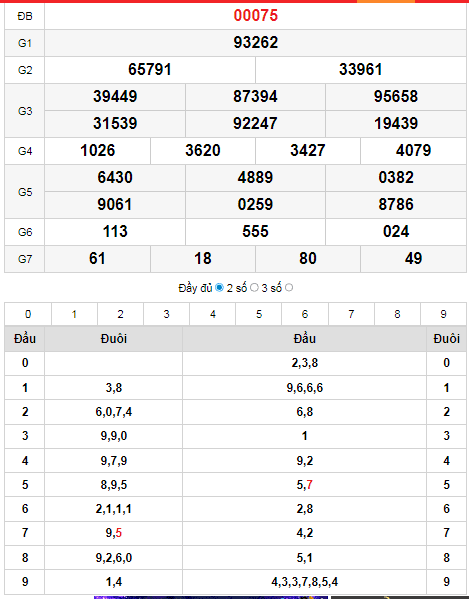Click the G7 prize number 80
The width and height of the screenshot is (469, 599).
(x=308, y=259)
